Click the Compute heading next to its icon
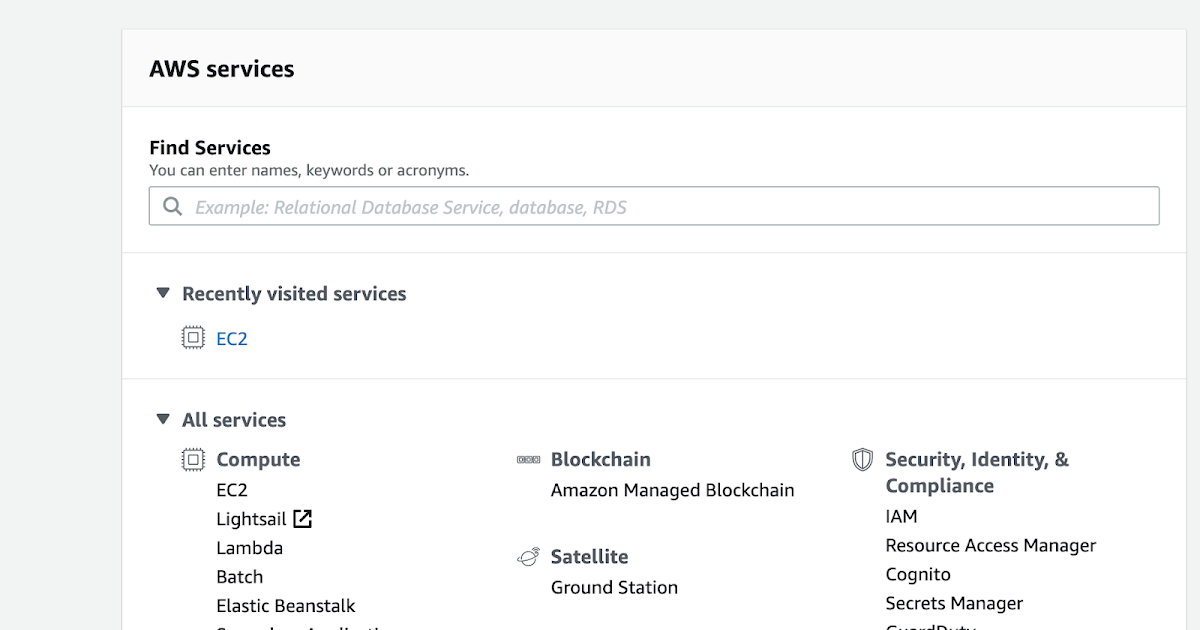 click(x=258, y=459)
